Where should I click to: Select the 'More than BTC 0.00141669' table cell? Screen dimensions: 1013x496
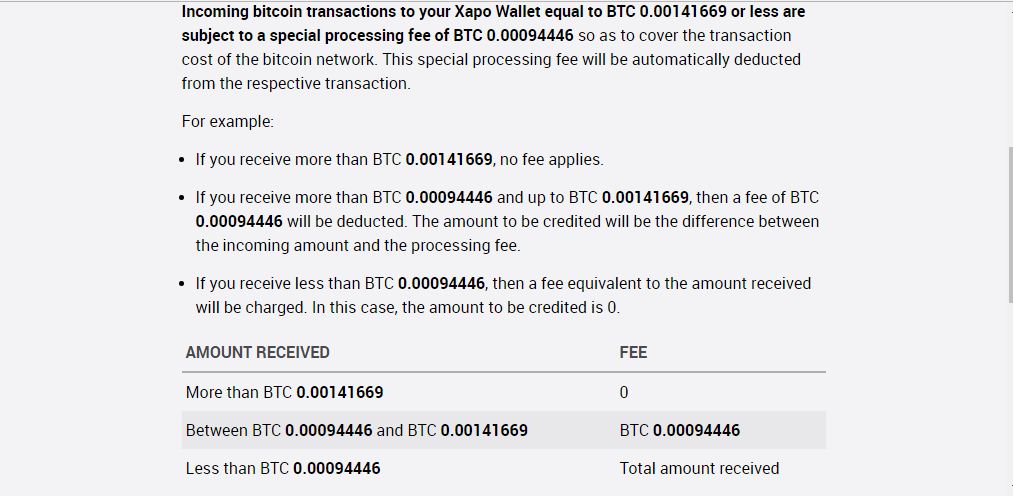coord(284,393)
